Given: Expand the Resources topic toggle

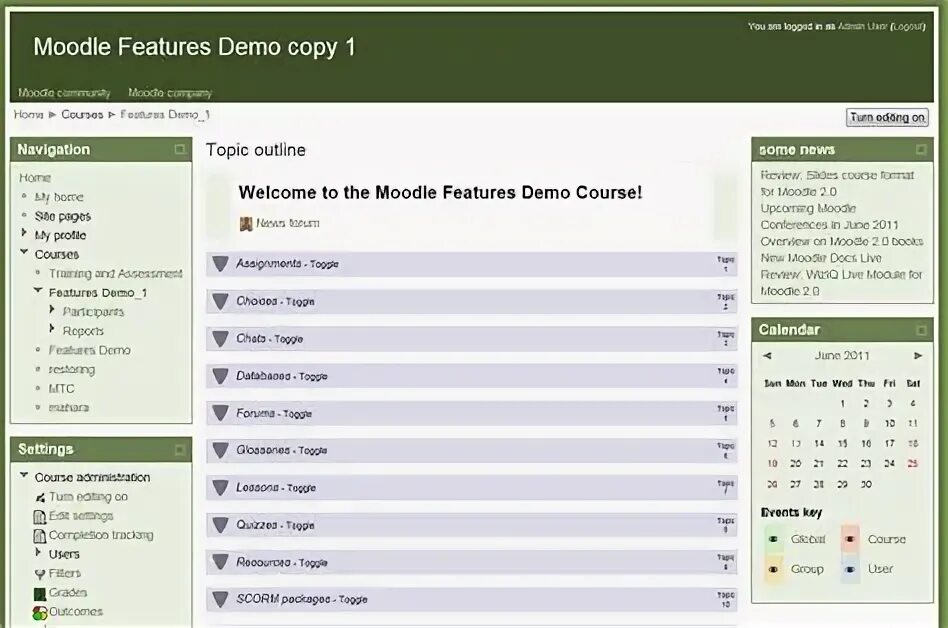Looking at the screenshot, I should [x=220, y=562].
